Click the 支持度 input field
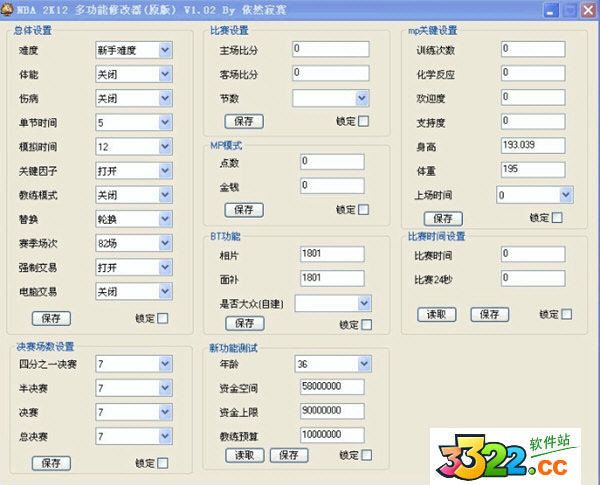The width and height of the screenshot is (600, 485). pos(533,121)
